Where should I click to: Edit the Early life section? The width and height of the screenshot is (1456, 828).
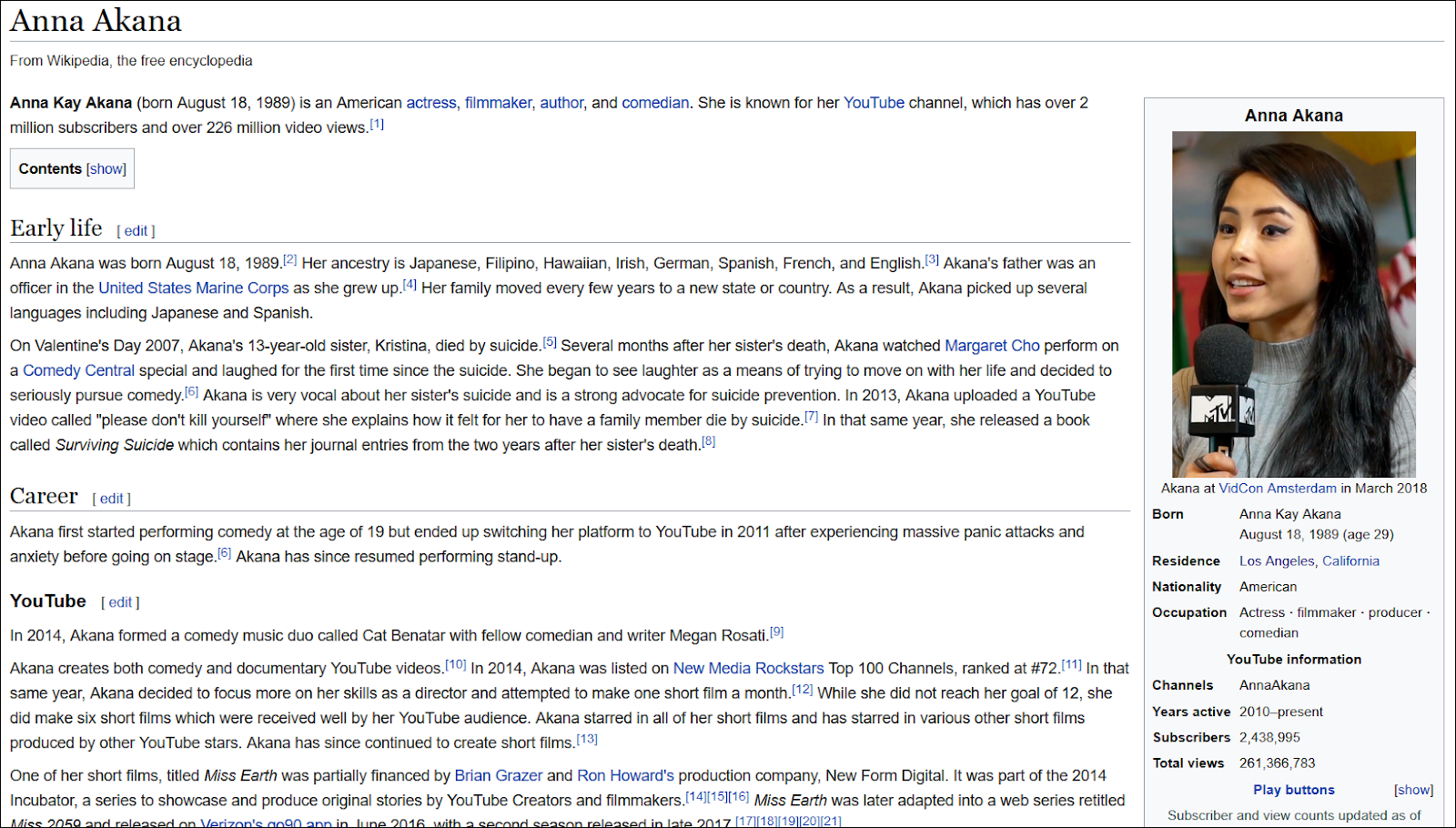136,231
